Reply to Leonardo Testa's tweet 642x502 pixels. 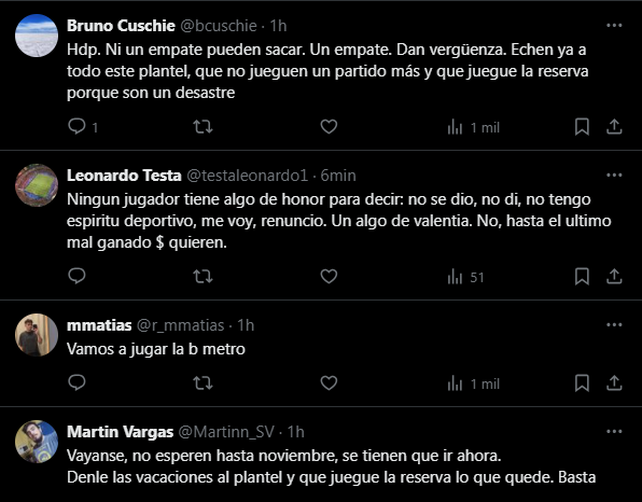(77, 276)
